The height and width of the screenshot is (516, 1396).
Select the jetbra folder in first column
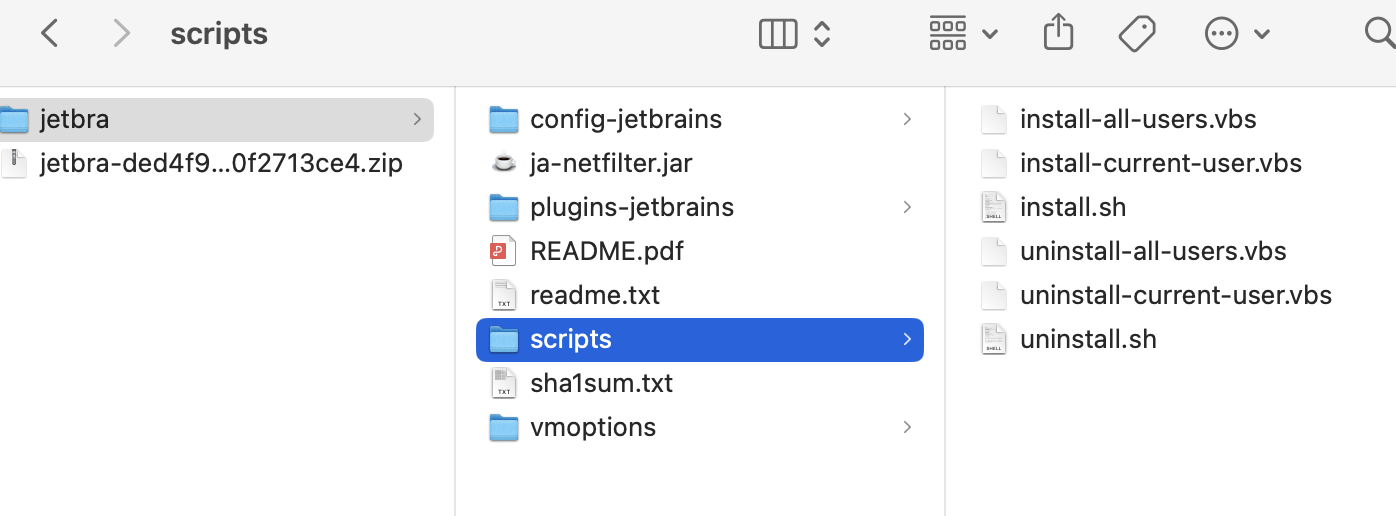click(x=216, y=119)
